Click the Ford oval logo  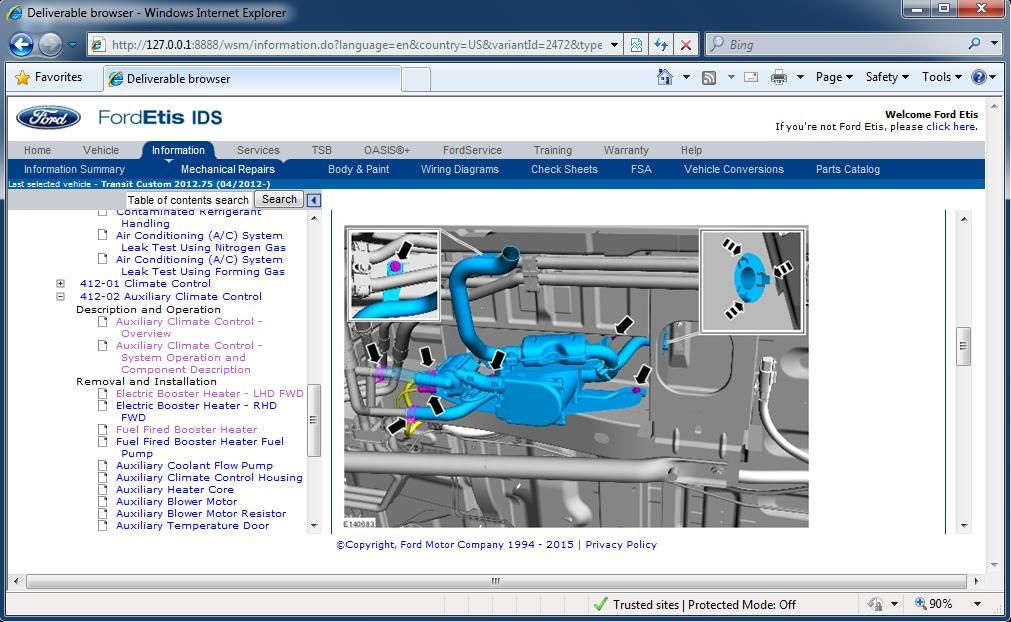(x=48, y=117)
